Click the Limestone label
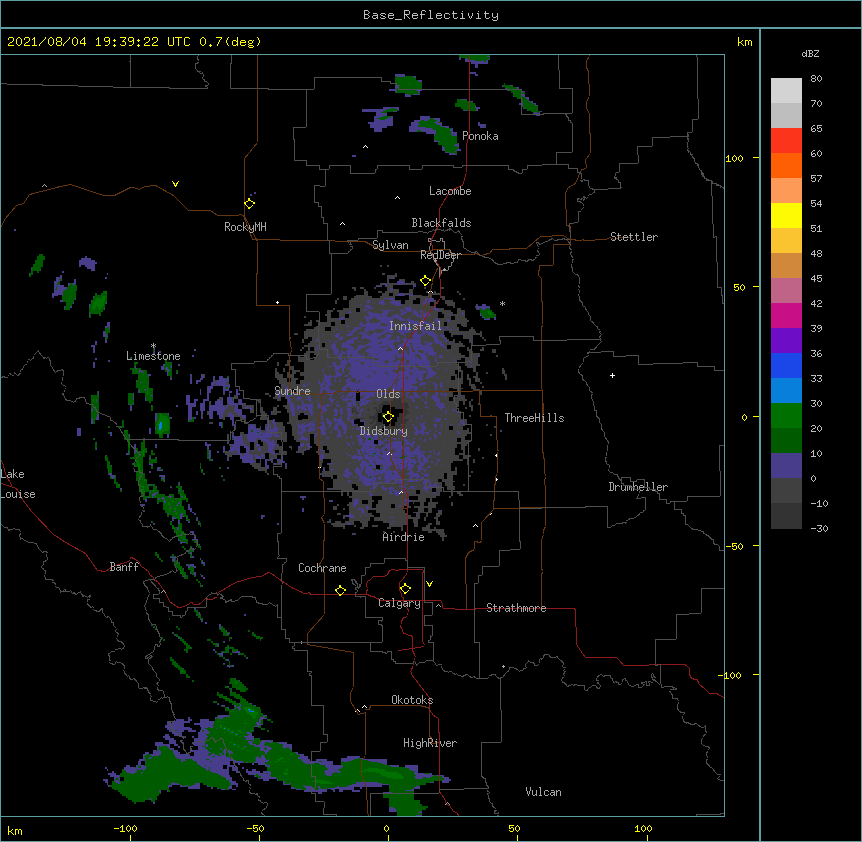Image resolution: width=862 pixels, height=842 pixels. click(x=153, y=356)
